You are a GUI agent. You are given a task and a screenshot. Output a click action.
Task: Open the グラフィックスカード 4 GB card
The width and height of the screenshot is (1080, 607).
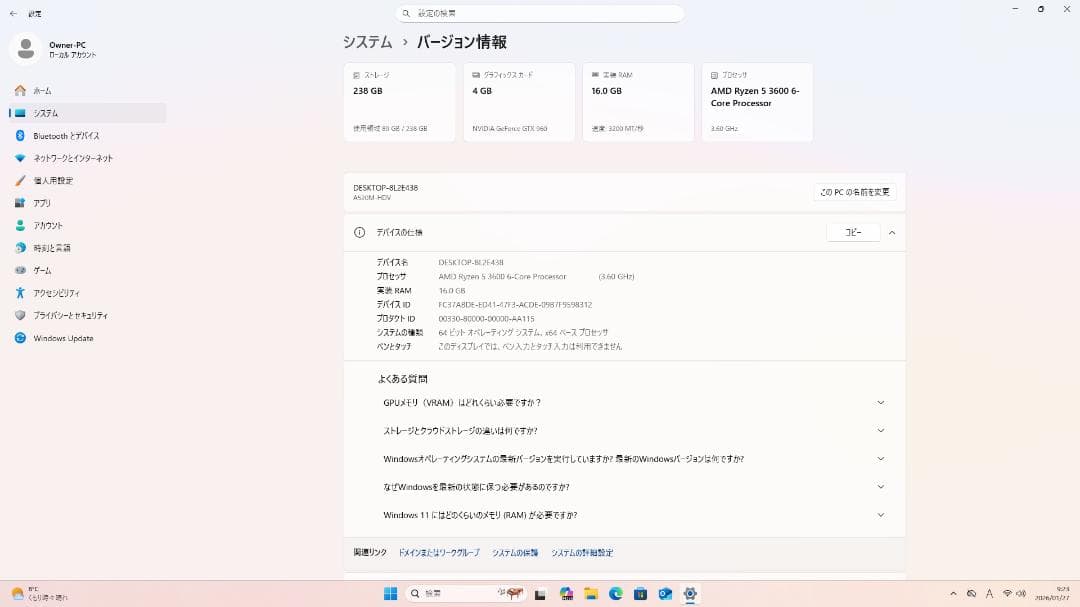point(519,103)
